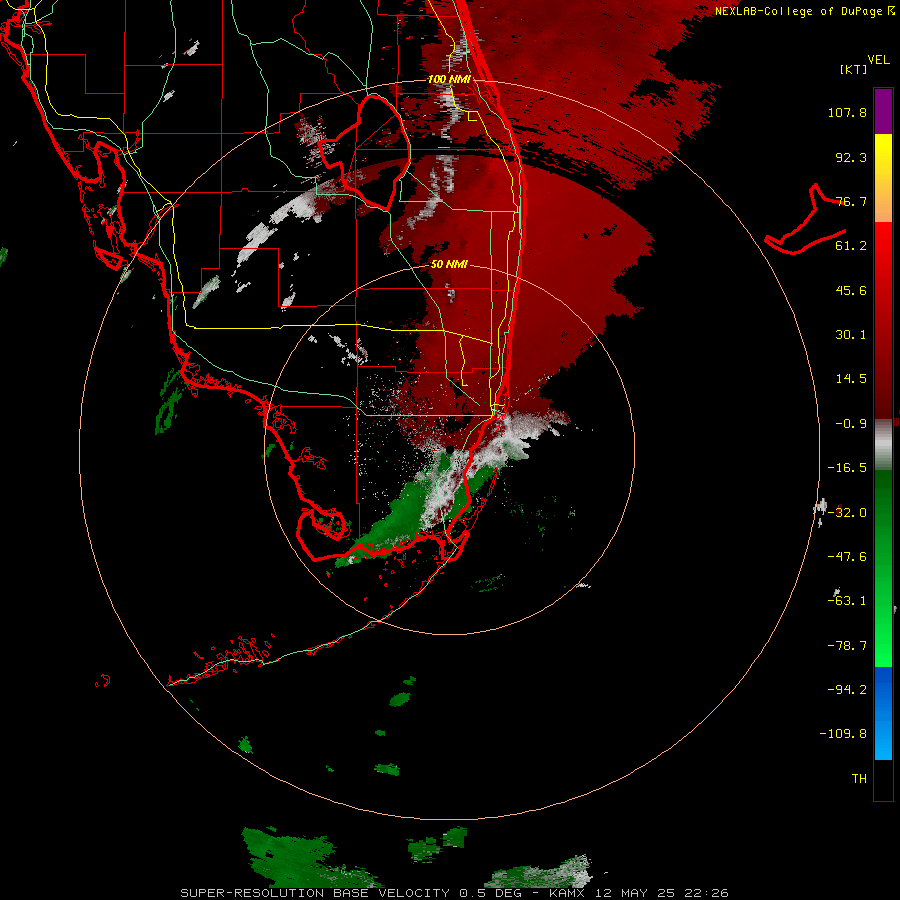Click the -32.0 scale label
This screenshot has width=900, height=900.
847,513
